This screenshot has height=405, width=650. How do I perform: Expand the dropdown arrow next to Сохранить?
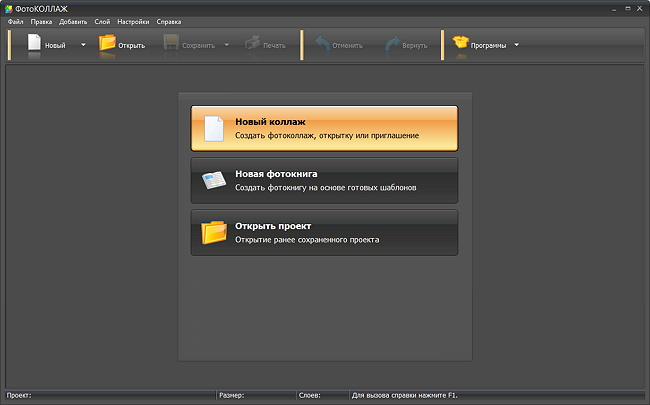[x=227, y=45]
